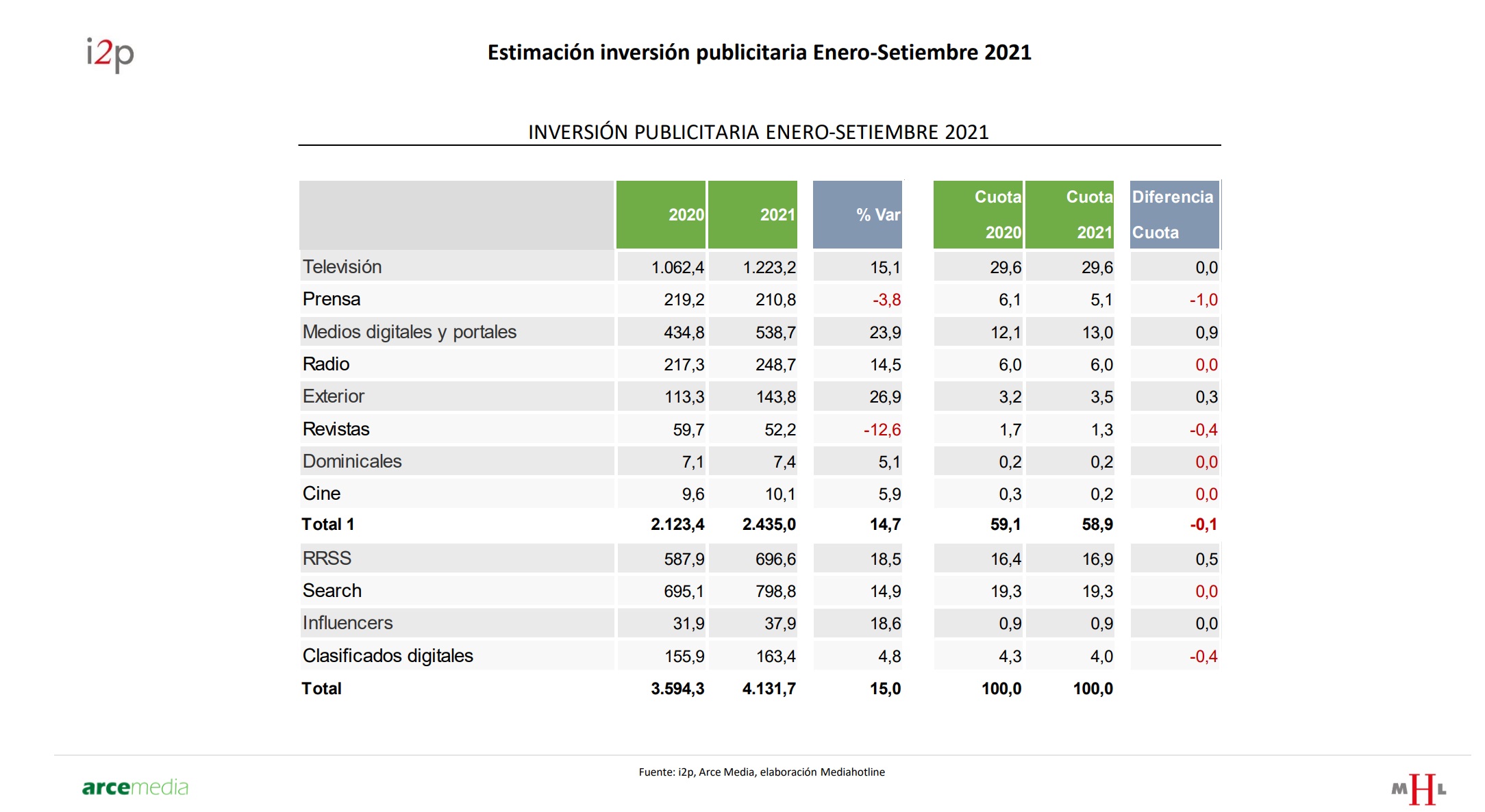Click Prensa 2020 value 219,2
Screen dimensions: 1485x812
click(684, 300)
